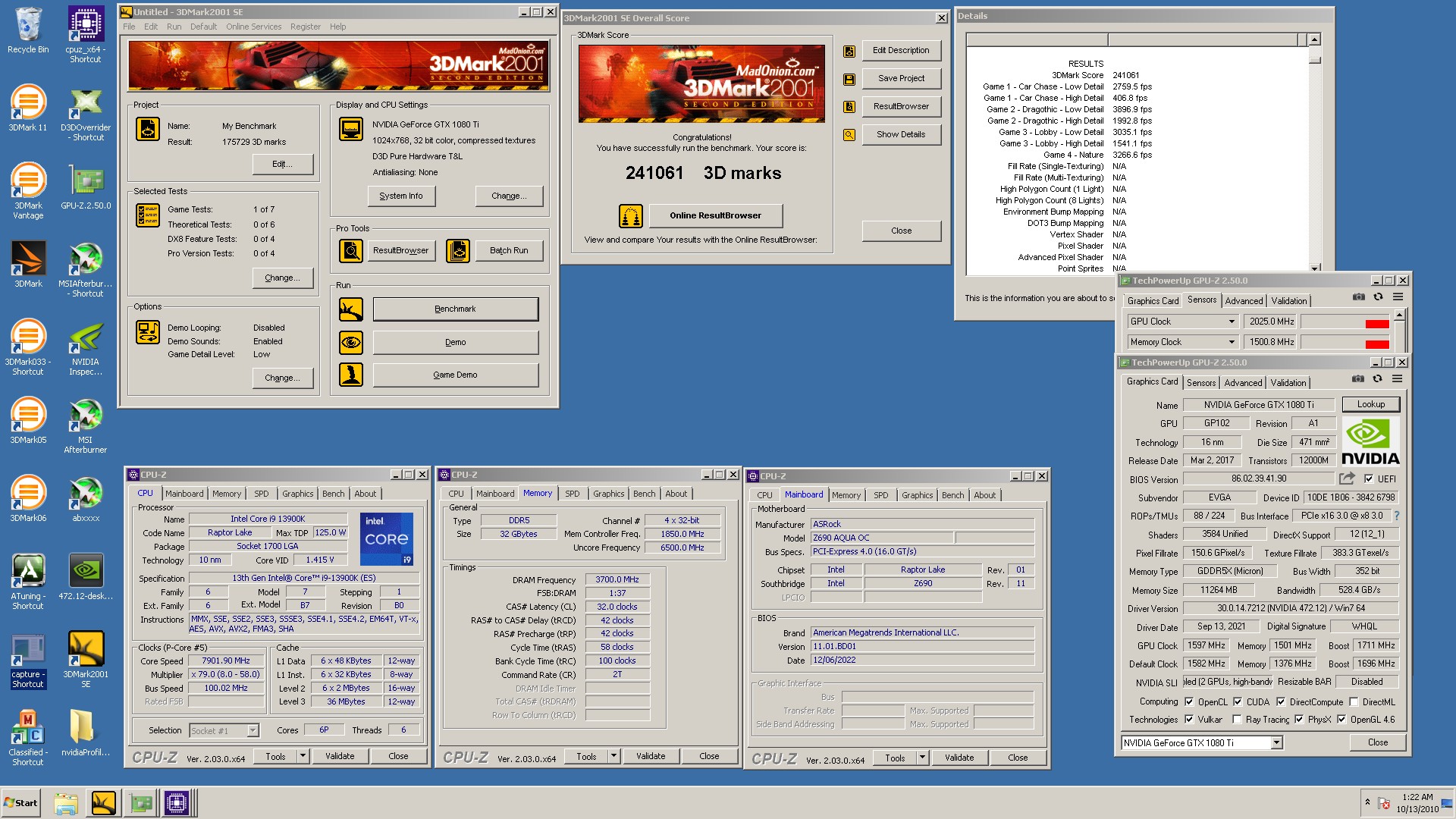Click the icon beside Edit Description
This screenshot has width=1456, height=819.
pos(849,51)
